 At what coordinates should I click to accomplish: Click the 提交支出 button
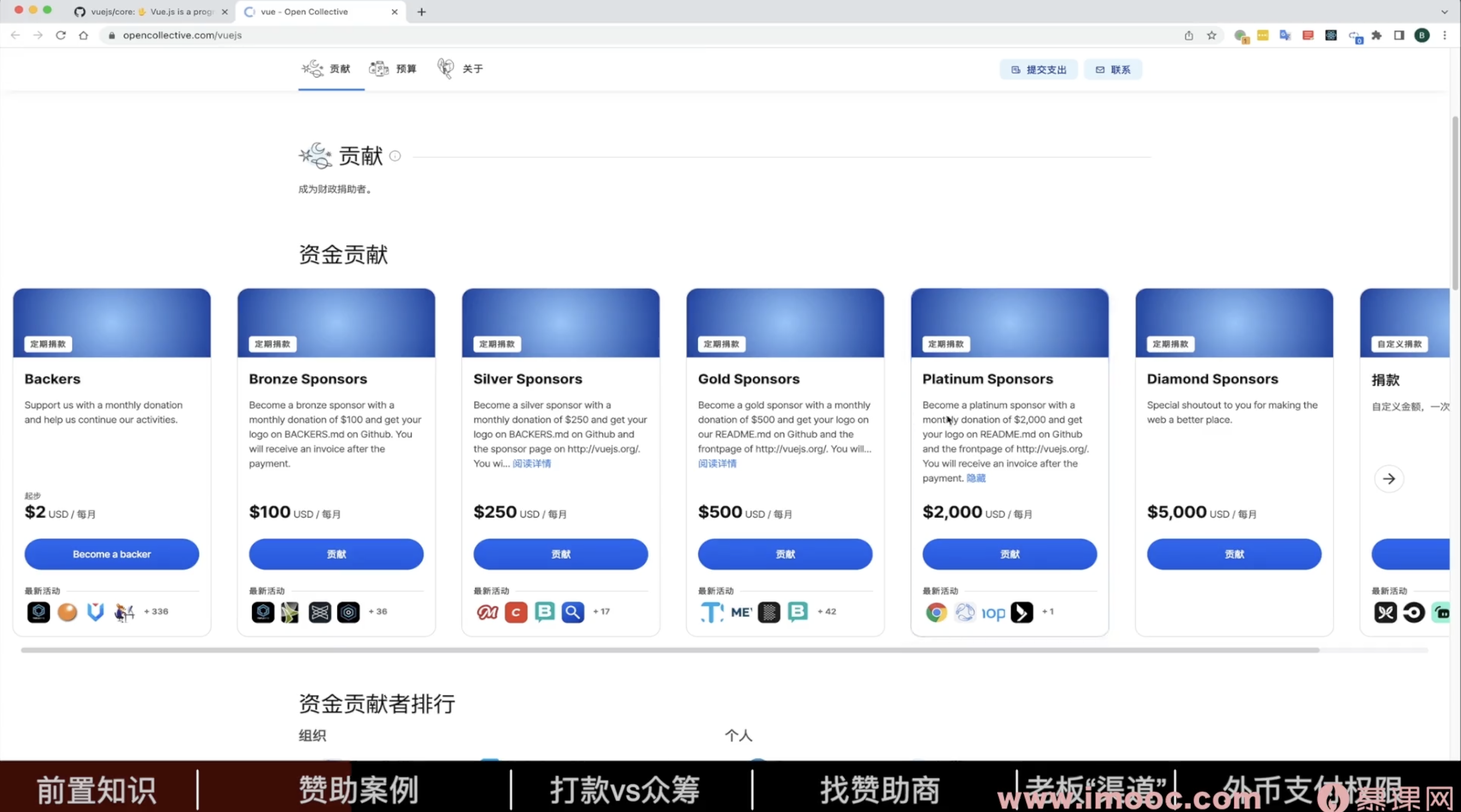pos(1038,70)
